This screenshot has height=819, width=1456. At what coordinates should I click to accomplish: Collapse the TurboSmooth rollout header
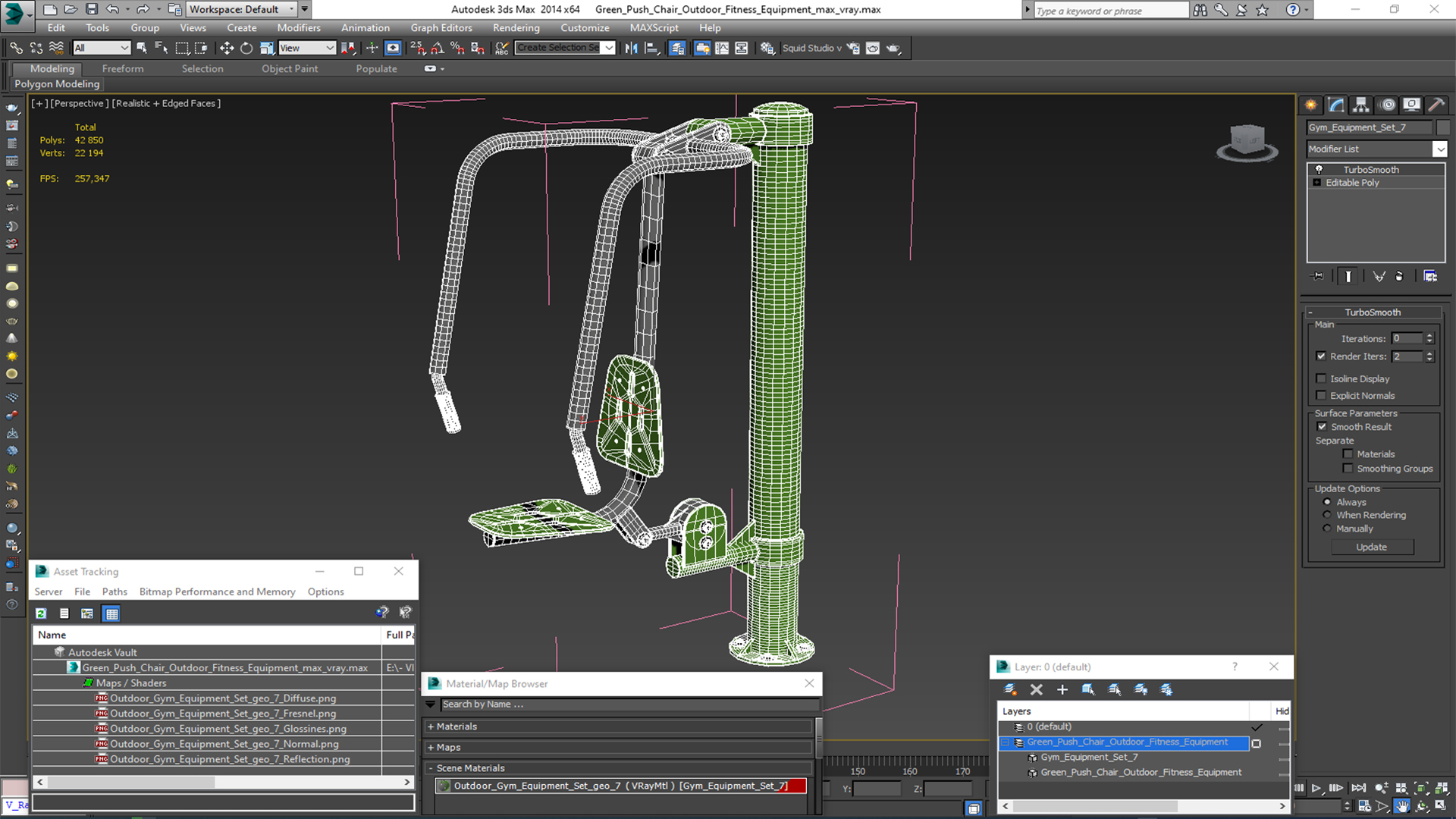1373,312
